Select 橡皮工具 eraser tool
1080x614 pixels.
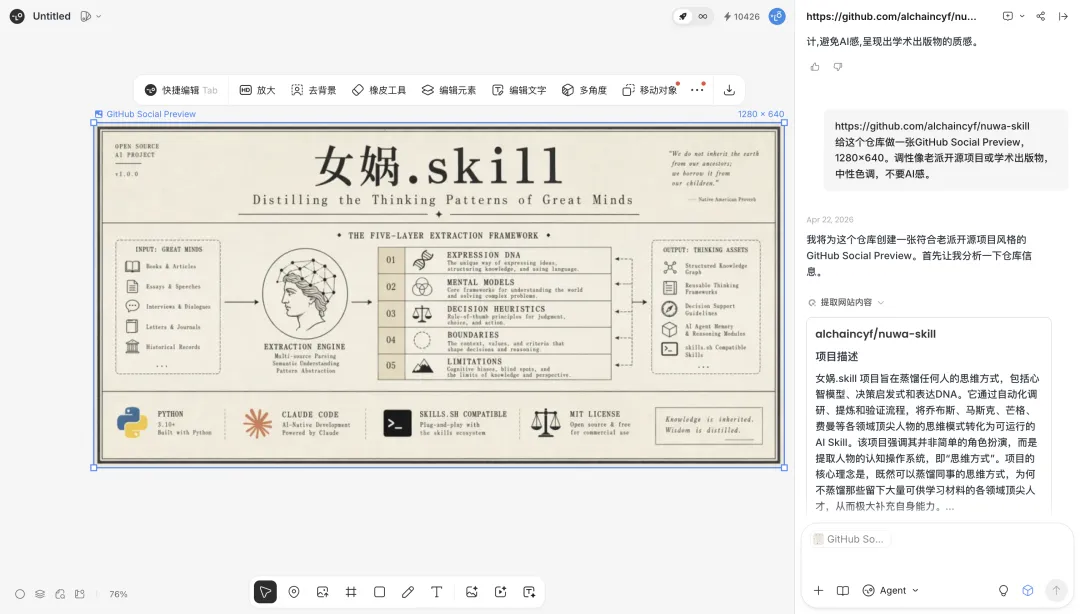tap(379, 90)
